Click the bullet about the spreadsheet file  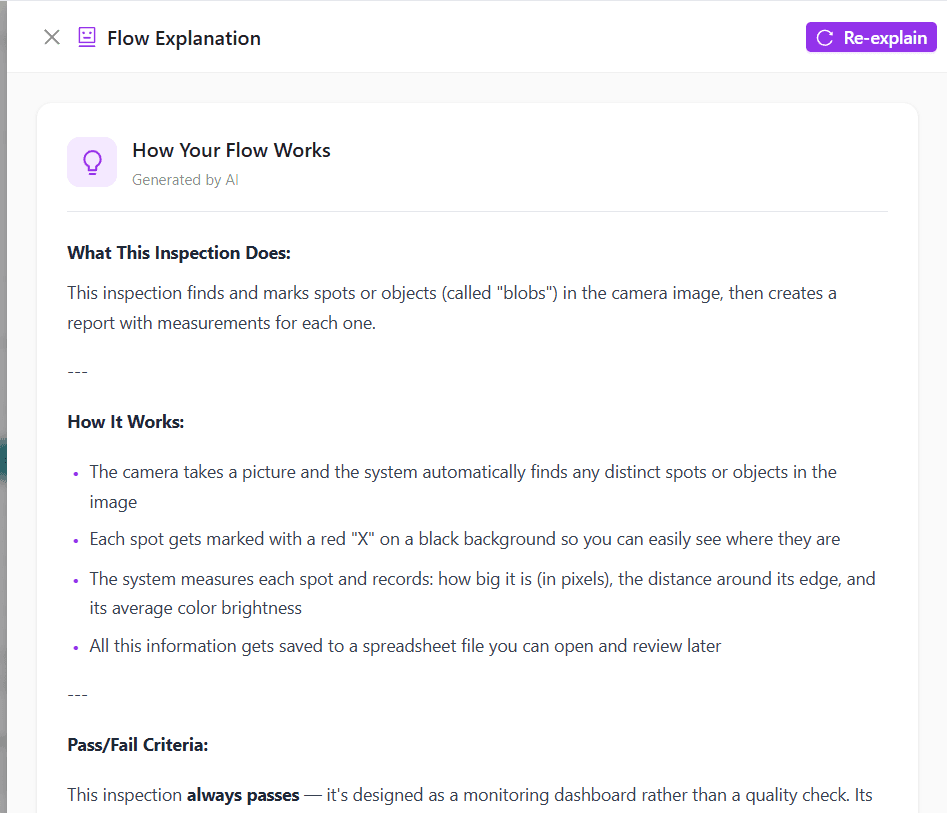point(405,646)
